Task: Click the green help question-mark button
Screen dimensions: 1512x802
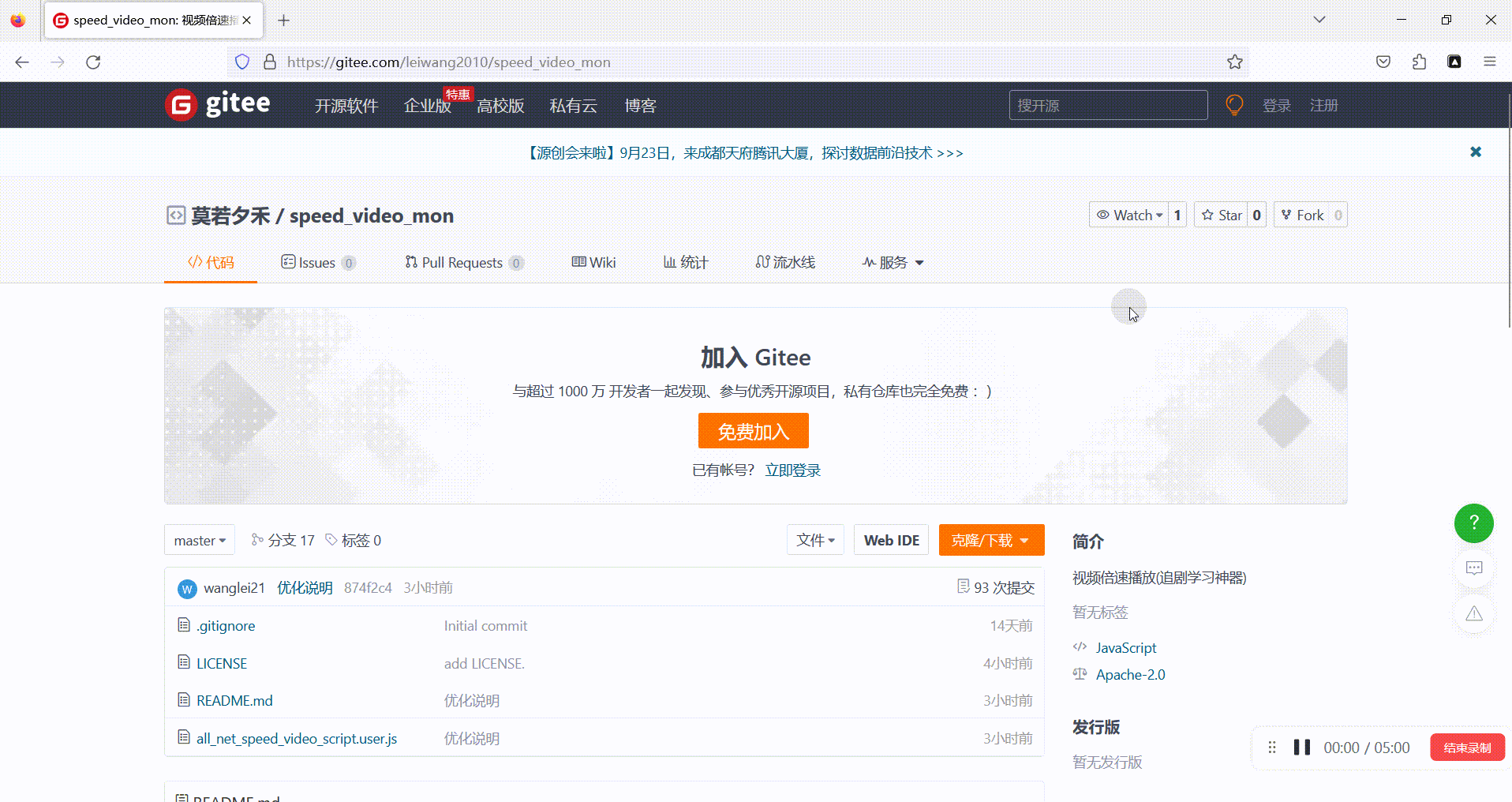Action: [x=1473, y=523]
